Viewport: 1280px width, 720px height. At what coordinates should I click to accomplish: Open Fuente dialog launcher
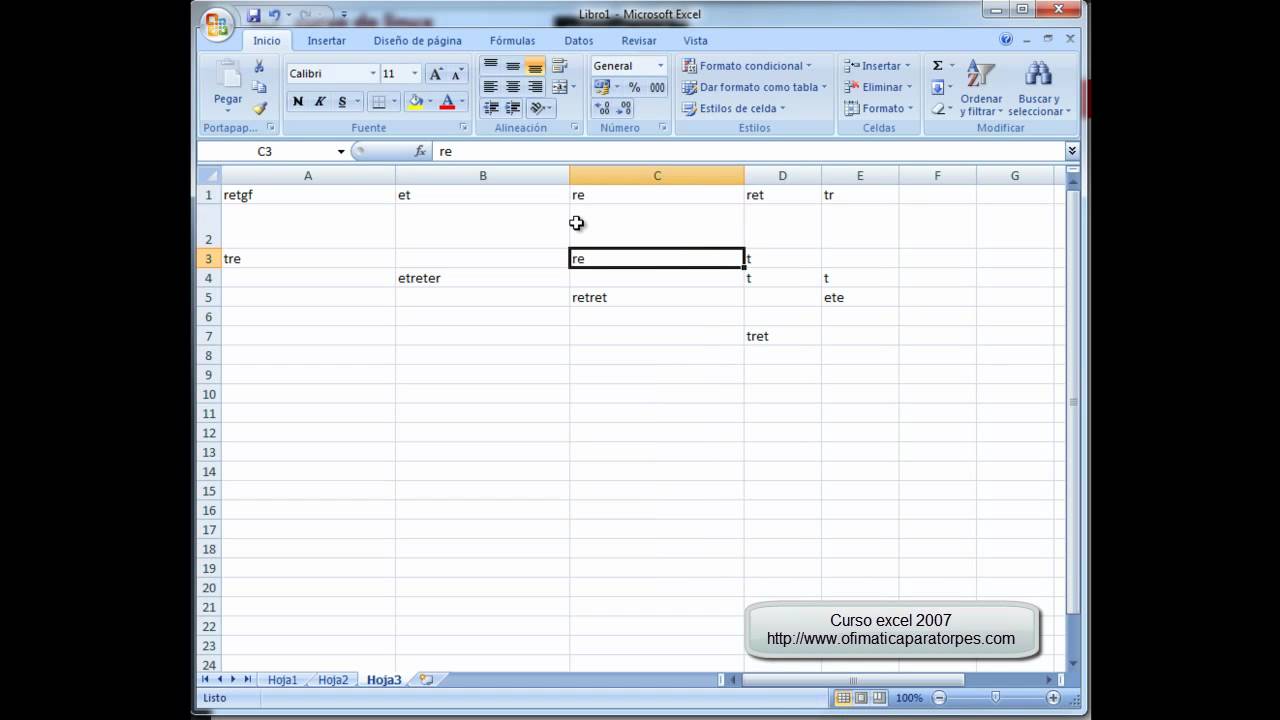click(464, 128)
